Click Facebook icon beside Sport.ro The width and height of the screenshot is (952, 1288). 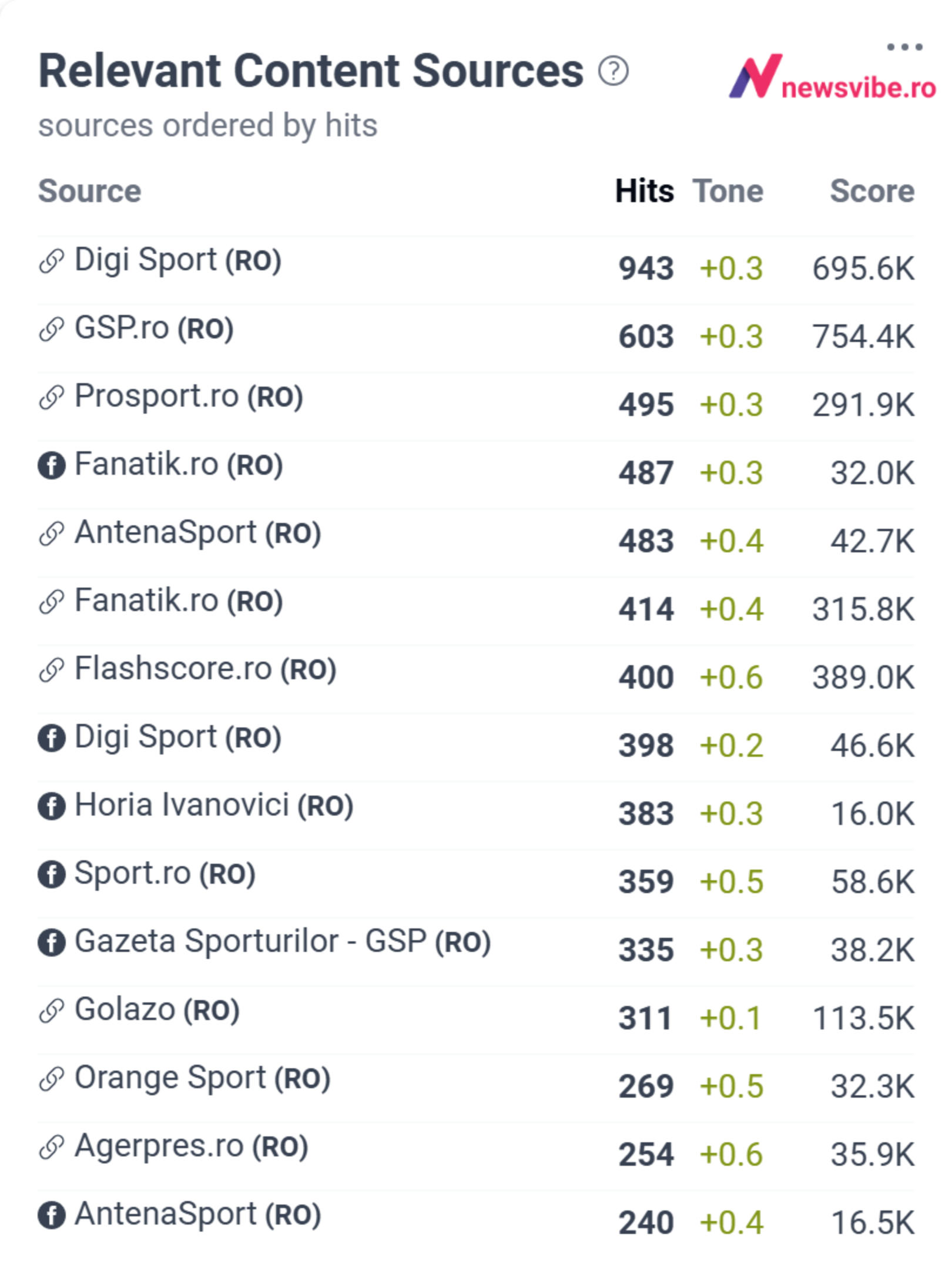tap(52, 874)
